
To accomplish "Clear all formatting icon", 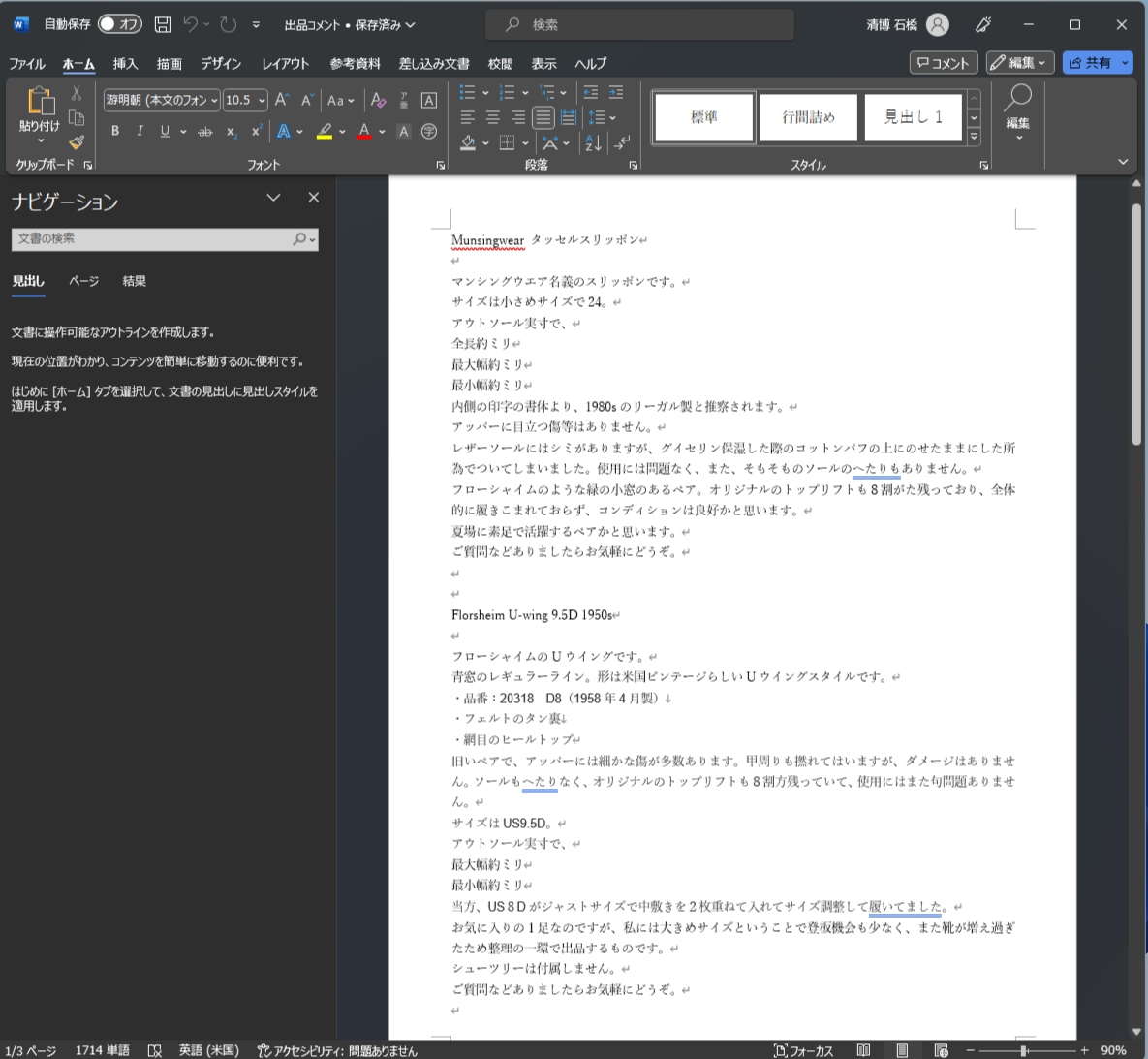I will coord(378,100).
